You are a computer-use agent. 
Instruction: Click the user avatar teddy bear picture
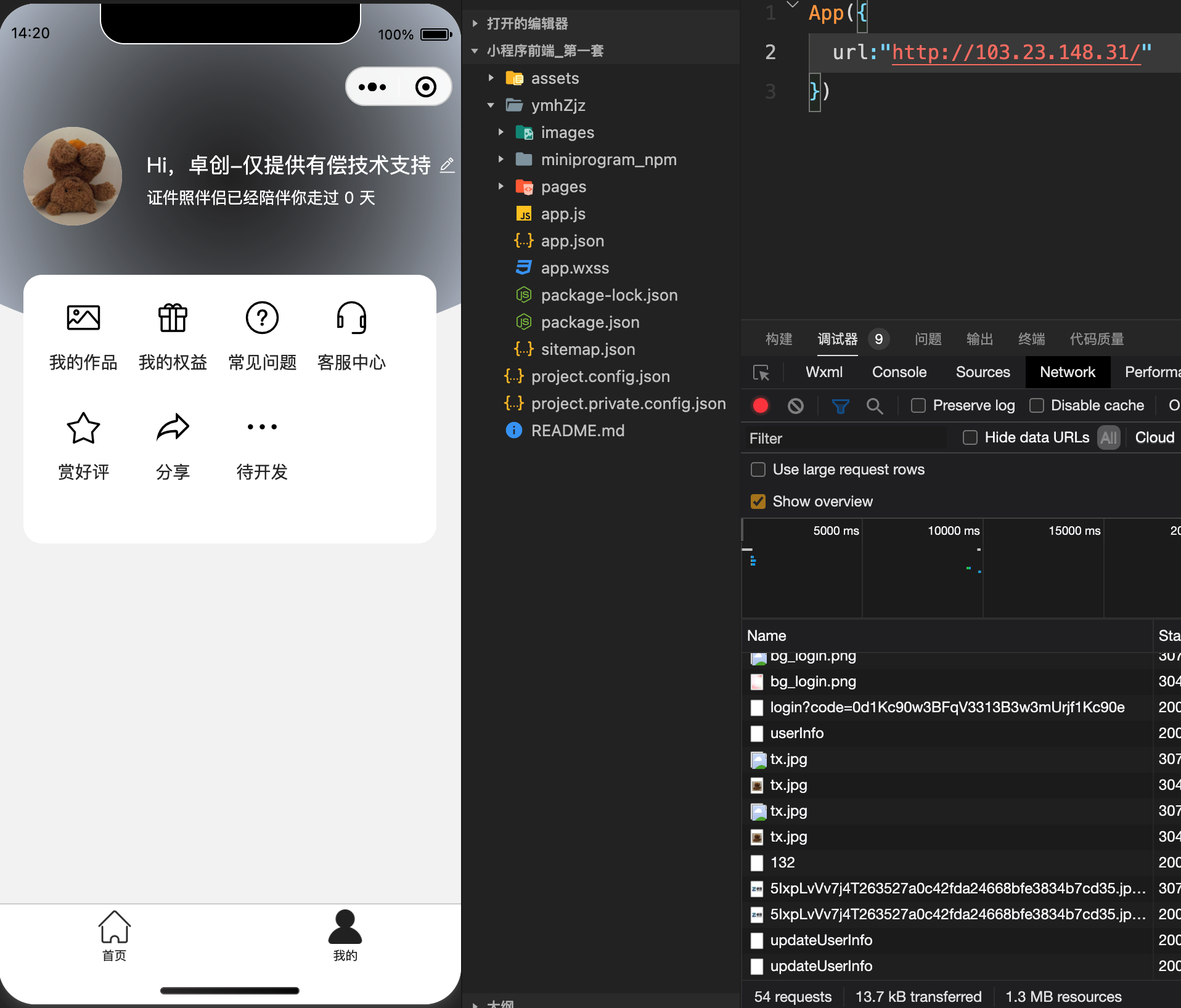click(x=73, y=176)
